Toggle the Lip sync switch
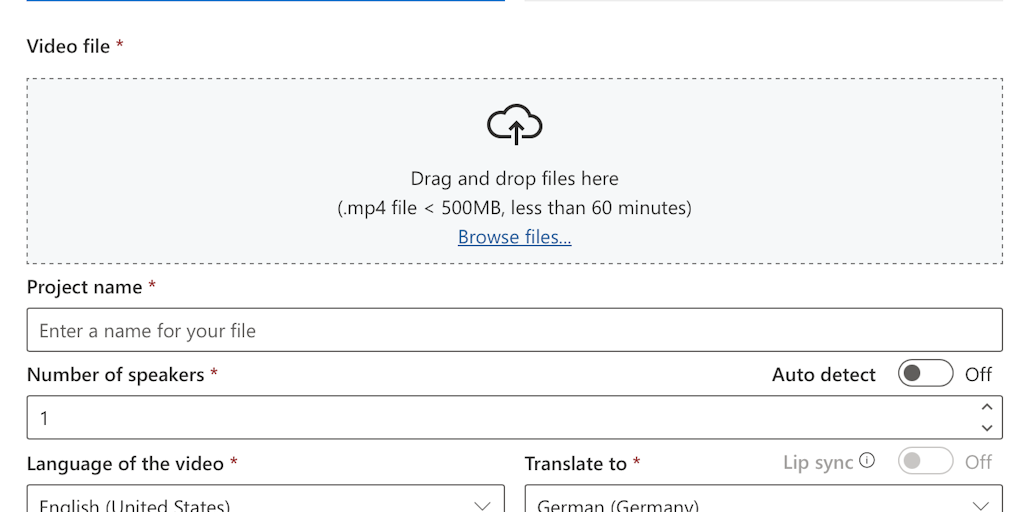This screenshot has height=512, width=1024. click(x=925, y=461)
